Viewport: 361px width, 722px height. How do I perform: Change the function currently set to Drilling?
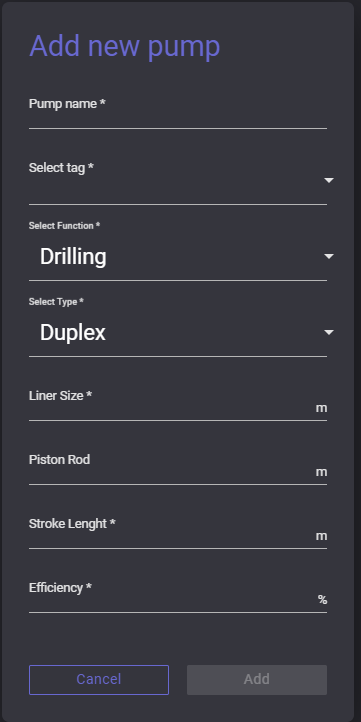pos(178,256)
